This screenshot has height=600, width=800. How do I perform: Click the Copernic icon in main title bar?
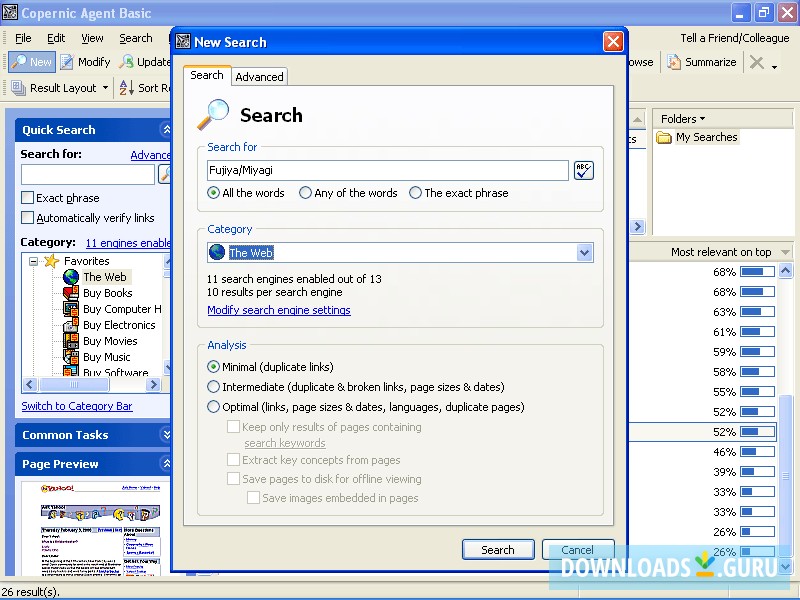click(10, 12)
